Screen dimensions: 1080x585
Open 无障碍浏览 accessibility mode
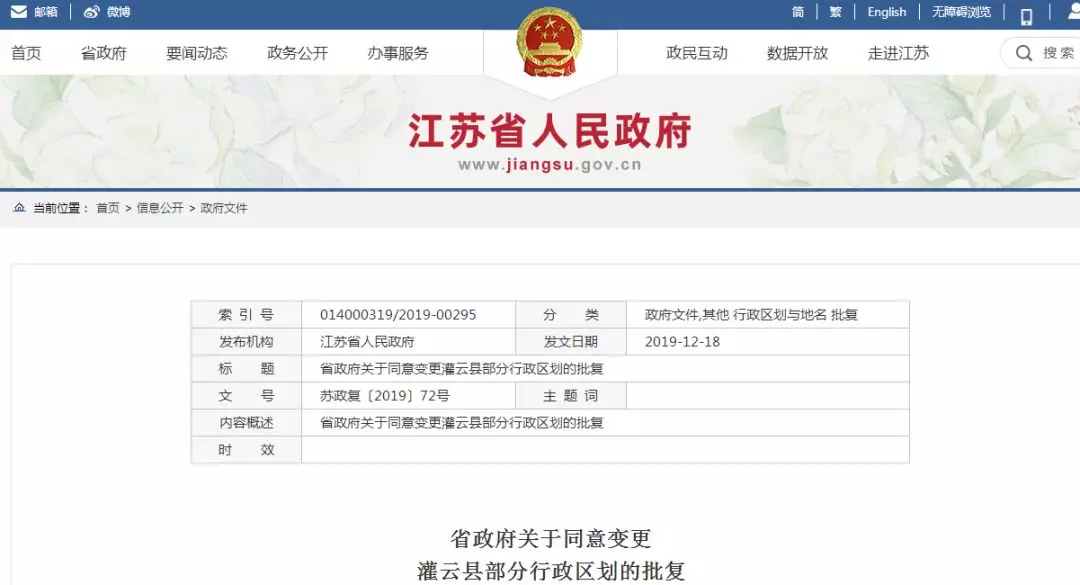962,12
